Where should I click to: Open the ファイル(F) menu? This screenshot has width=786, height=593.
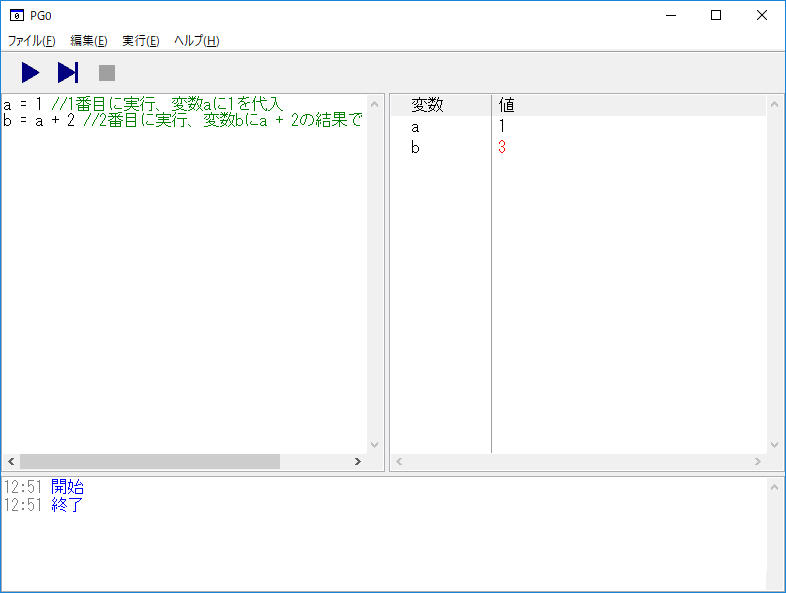tap(31, 41)
